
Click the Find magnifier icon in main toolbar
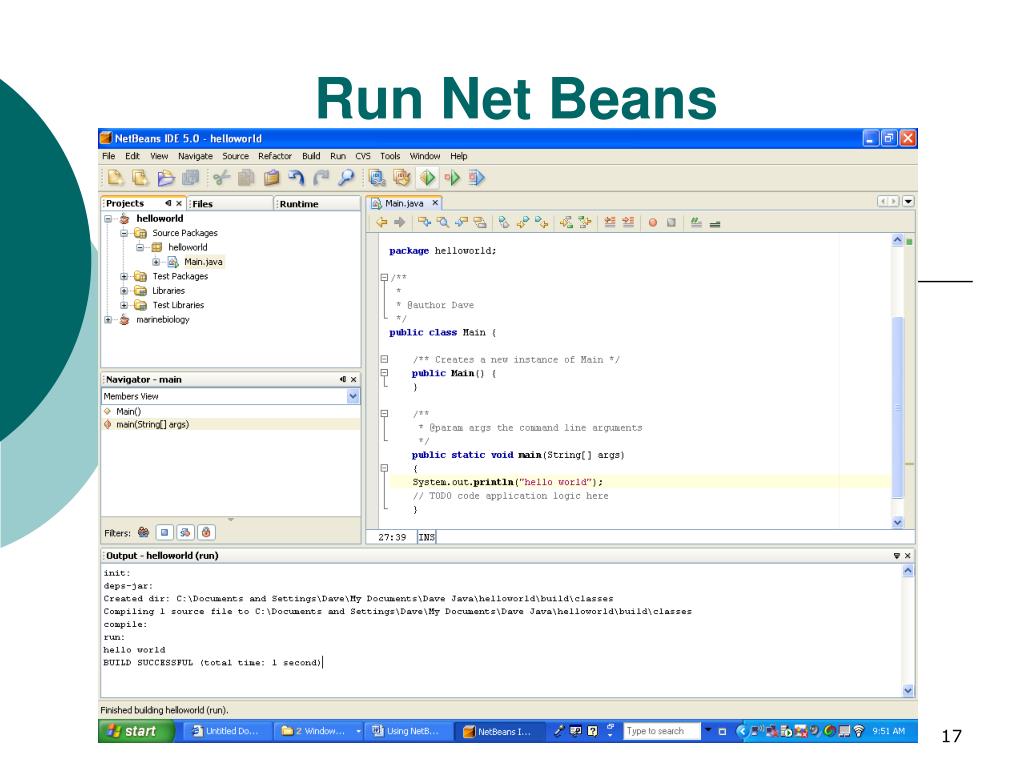tap(346, 178)
